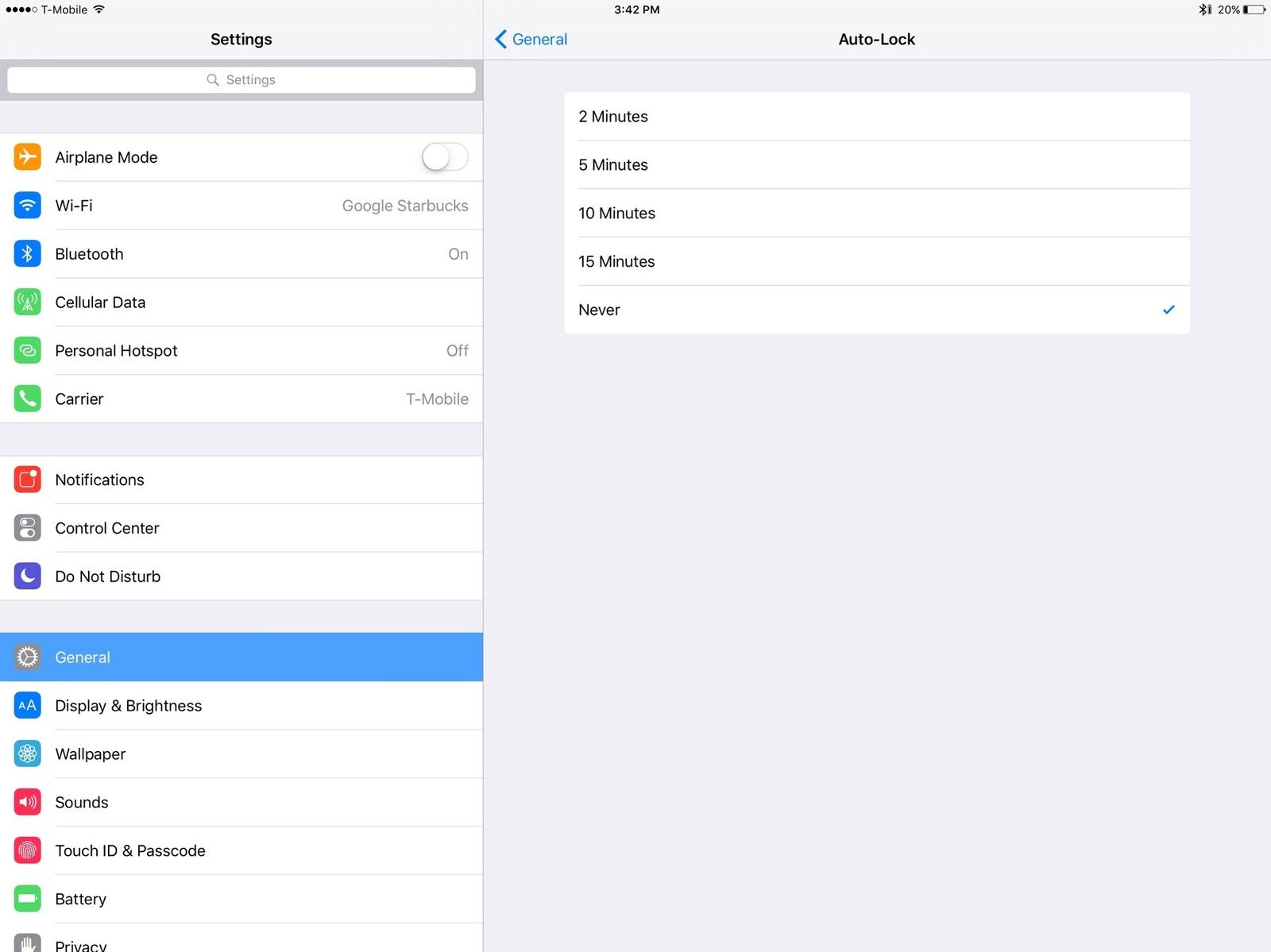
Task: Select the Never auto-lock option
Action: click(x=876, y=310)
